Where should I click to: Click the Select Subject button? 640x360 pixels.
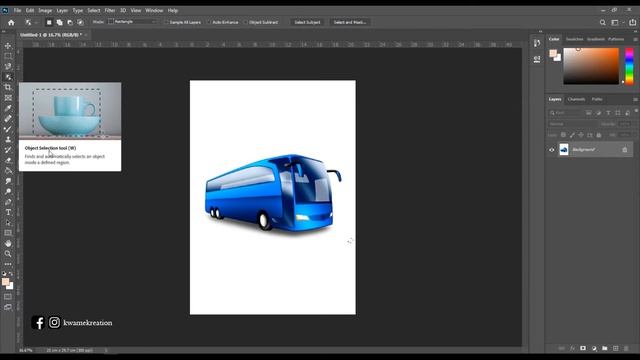(307, 22)
